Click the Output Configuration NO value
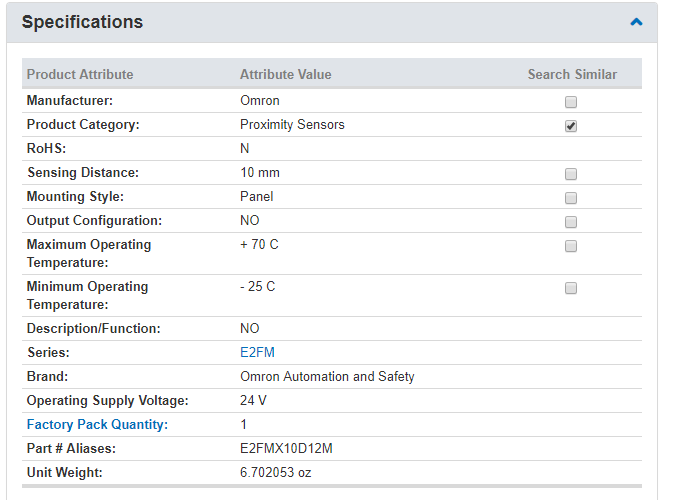 250,220
